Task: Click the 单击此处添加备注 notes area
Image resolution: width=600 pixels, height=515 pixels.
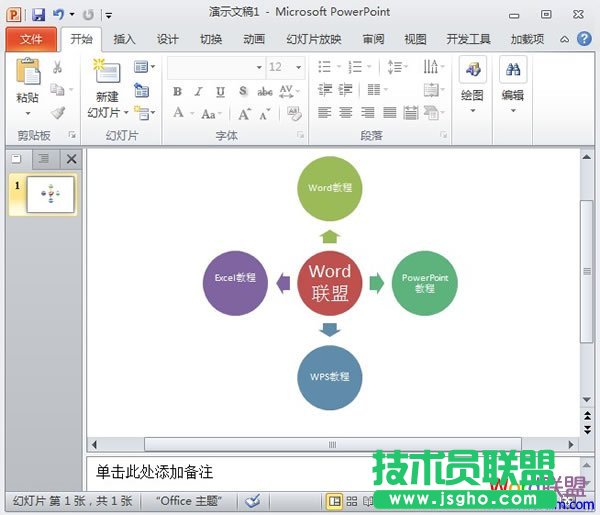Action: tap(154, 472)
